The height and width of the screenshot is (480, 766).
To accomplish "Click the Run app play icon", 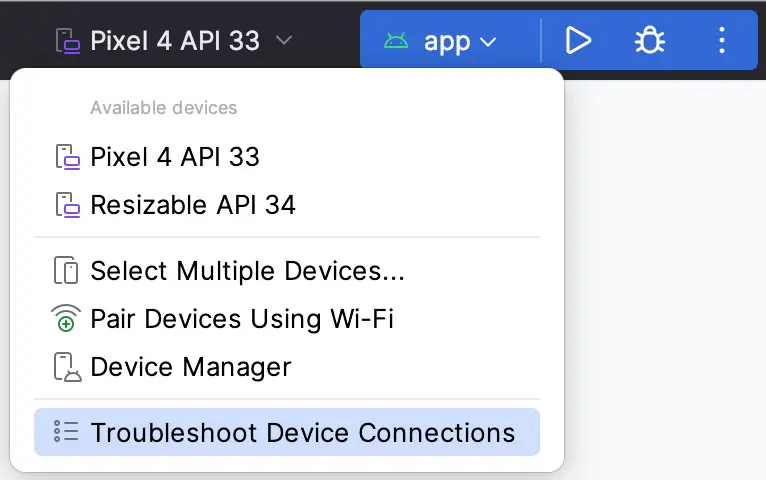I will click(x=578, y=41).
